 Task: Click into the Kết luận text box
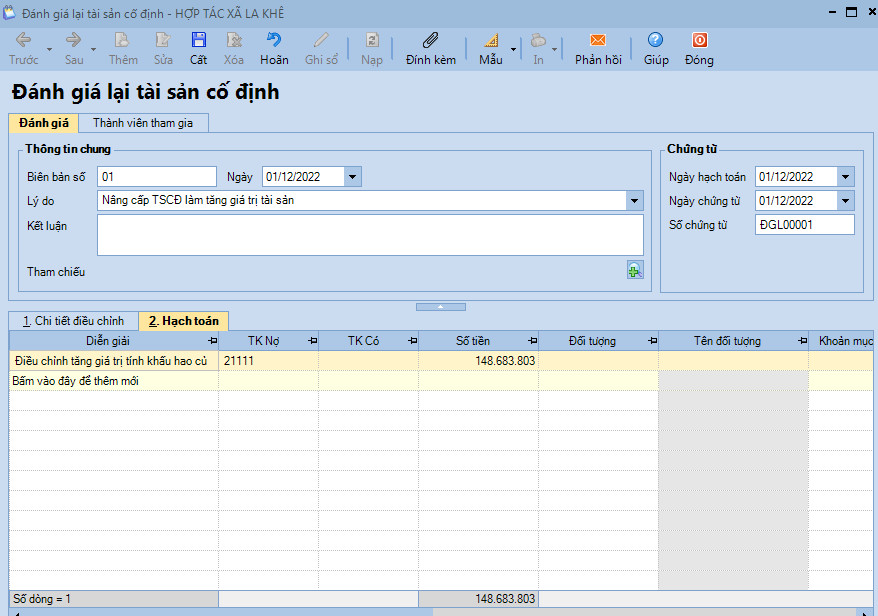(370, 235)
